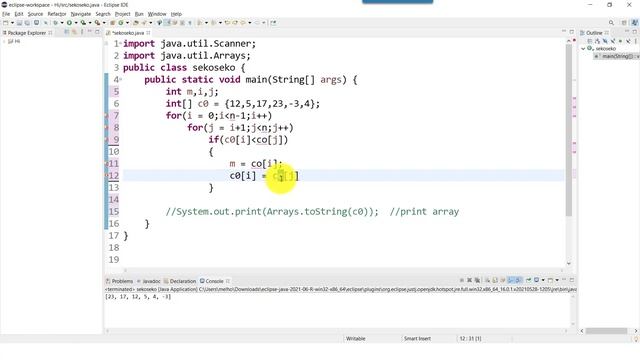Toggle Scroll Lock in the Console

click(x=495, y=280)
